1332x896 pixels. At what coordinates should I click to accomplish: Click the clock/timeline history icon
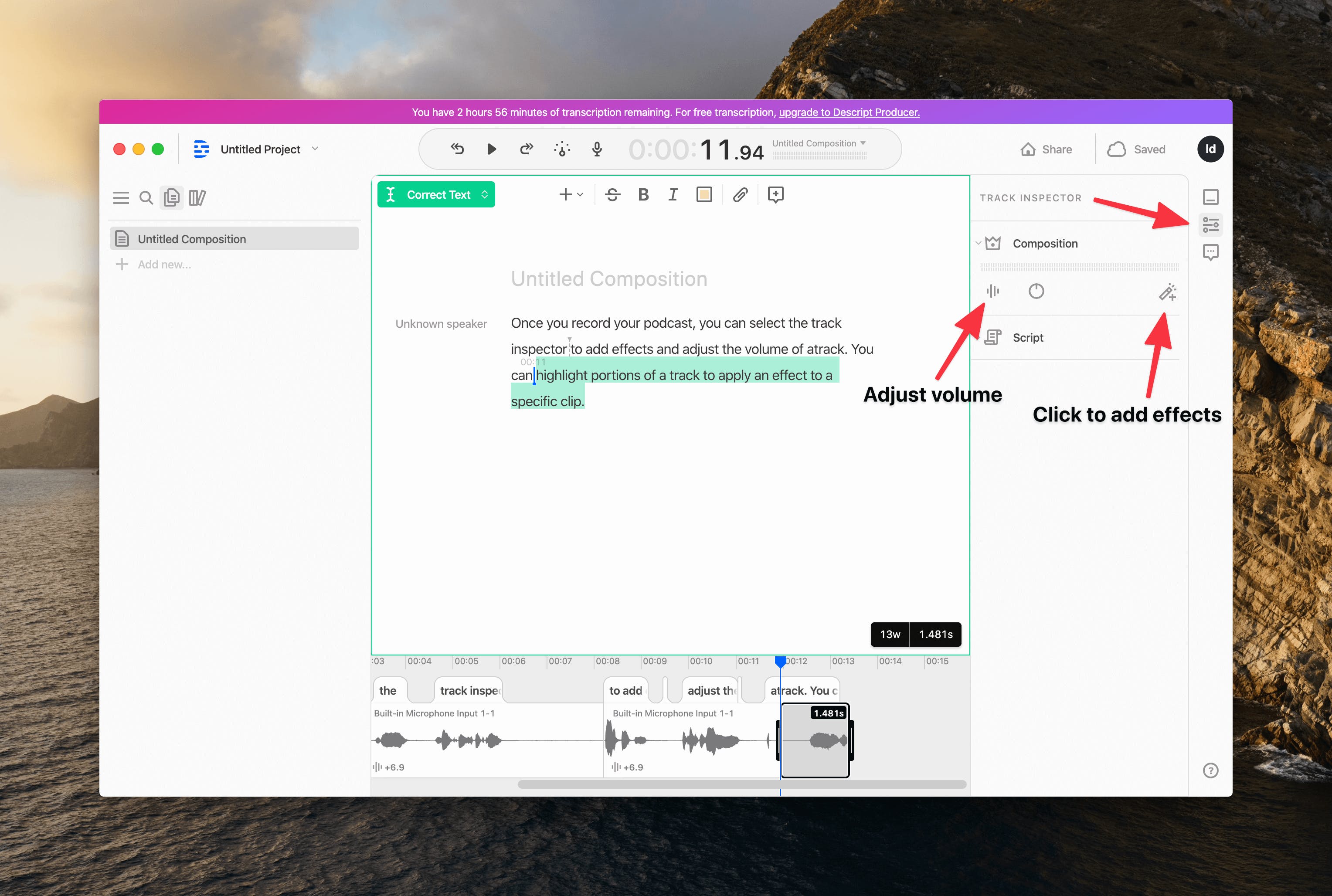tap(1037, 291)
